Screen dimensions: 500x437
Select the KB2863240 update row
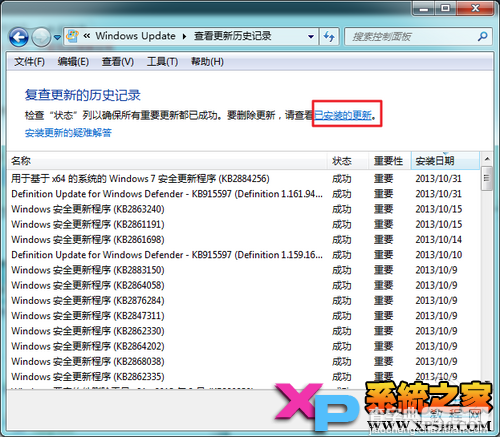pos(243,209)
